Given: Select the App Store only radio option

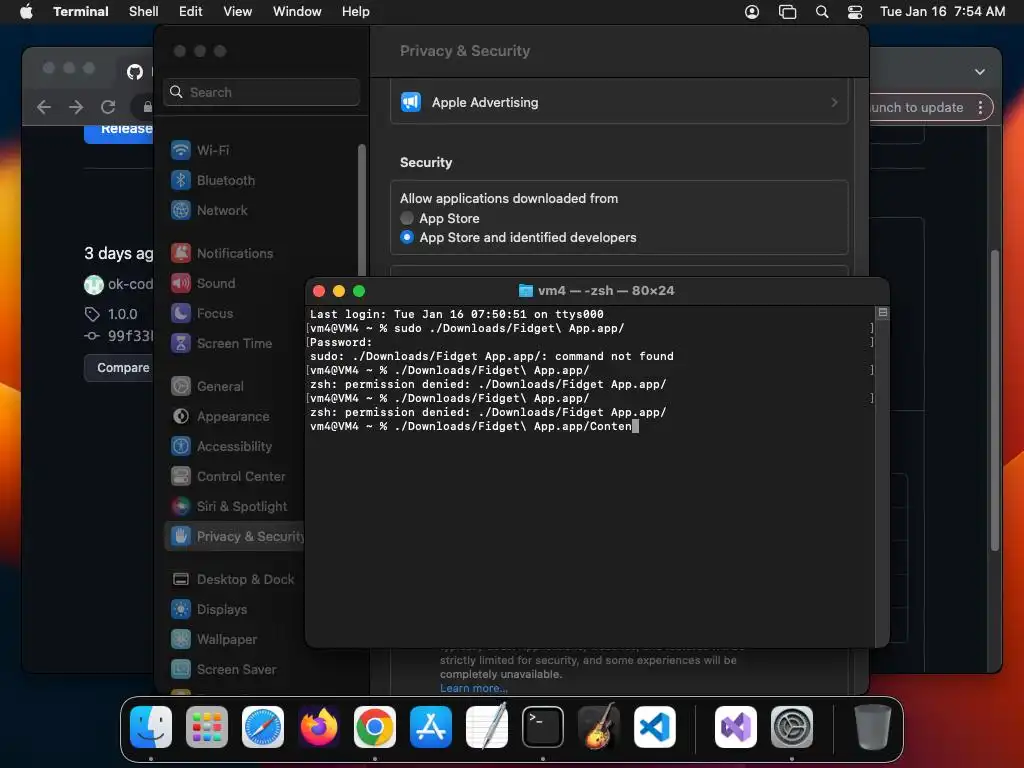Looking at the screenshot, I should point(407,218).
